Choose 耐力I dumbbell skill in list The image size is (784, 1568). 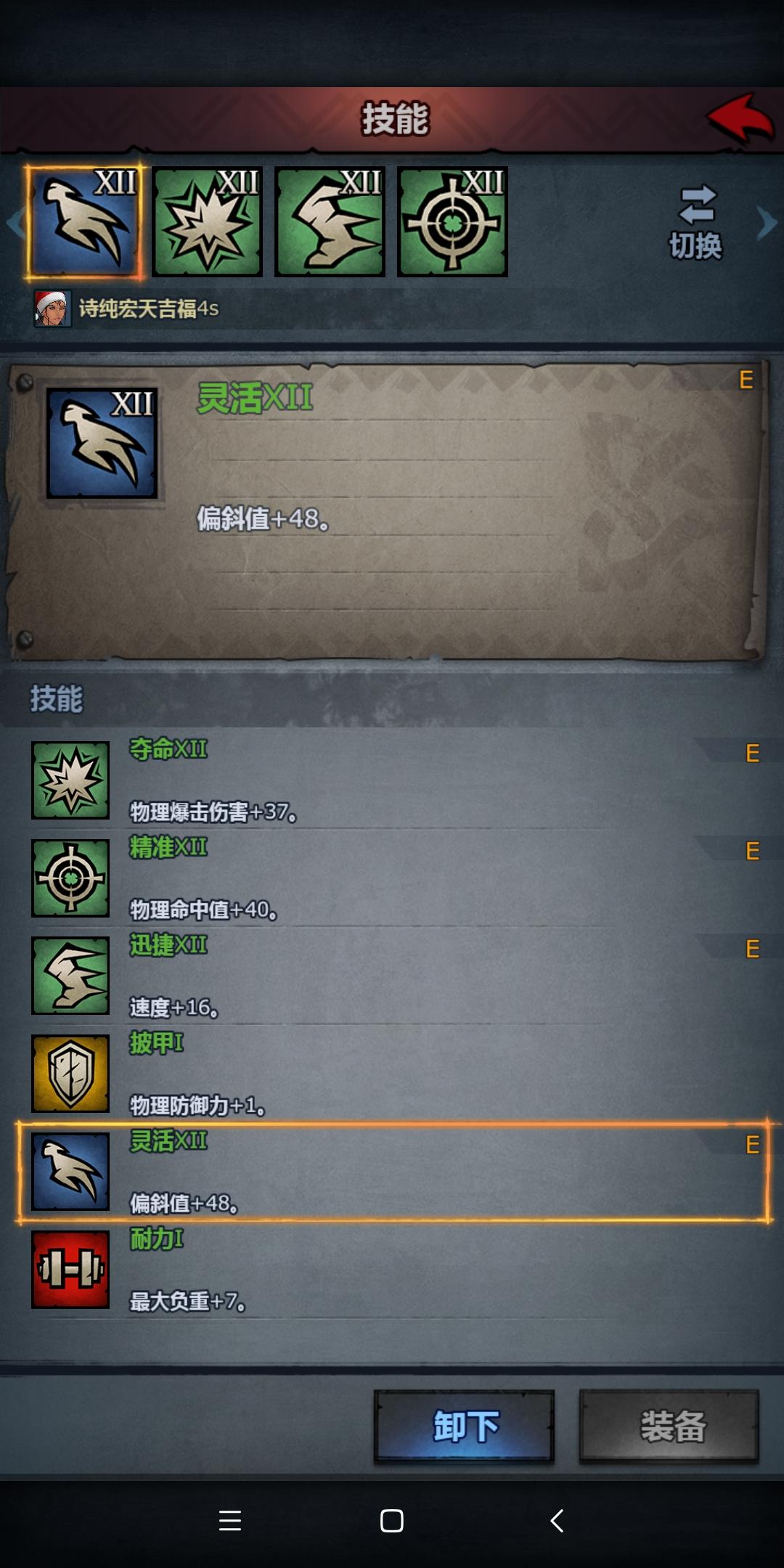[392, 1270]
